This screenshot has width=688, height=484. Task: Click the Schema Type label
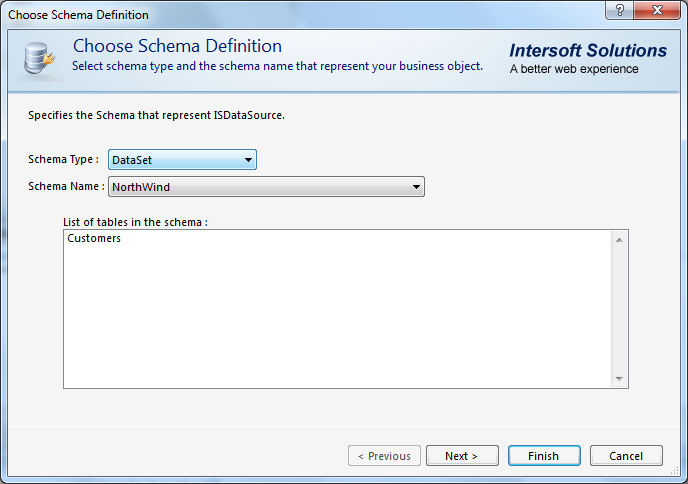click(x=63, y=160)
